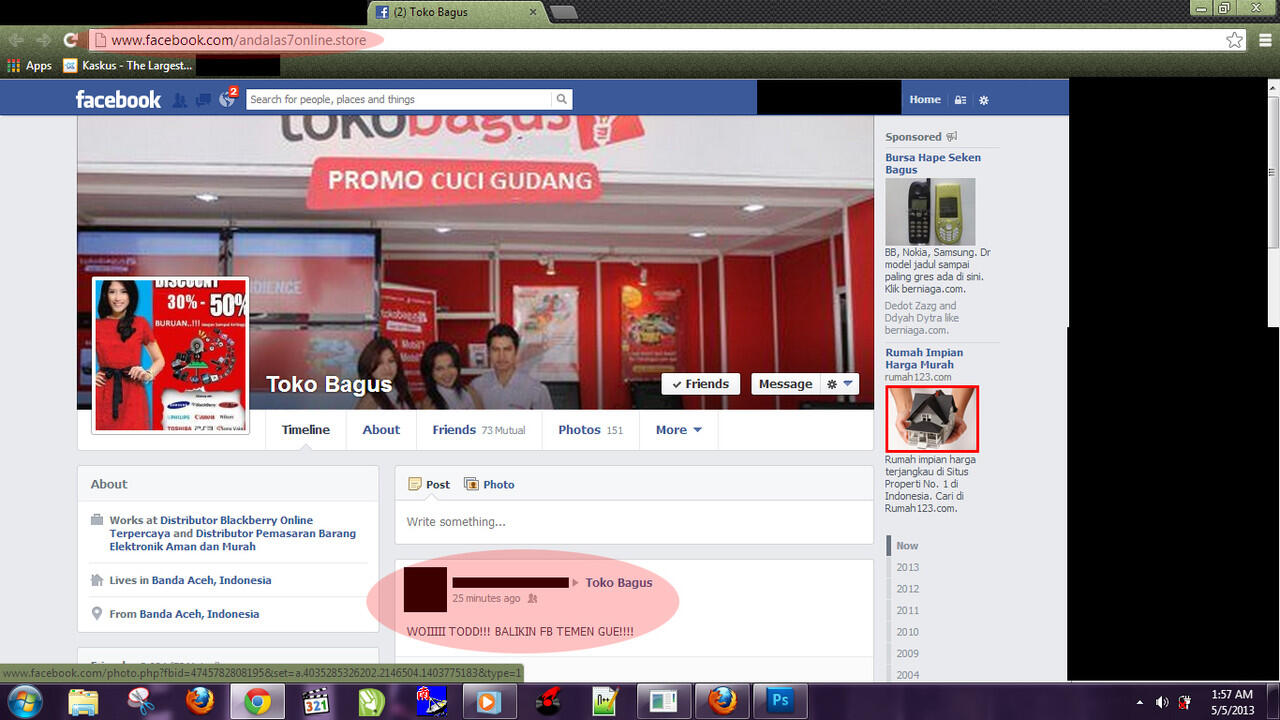Open Banda Aceh link under From
This screenshot has height=720, width=1280.
pos(199,614)
